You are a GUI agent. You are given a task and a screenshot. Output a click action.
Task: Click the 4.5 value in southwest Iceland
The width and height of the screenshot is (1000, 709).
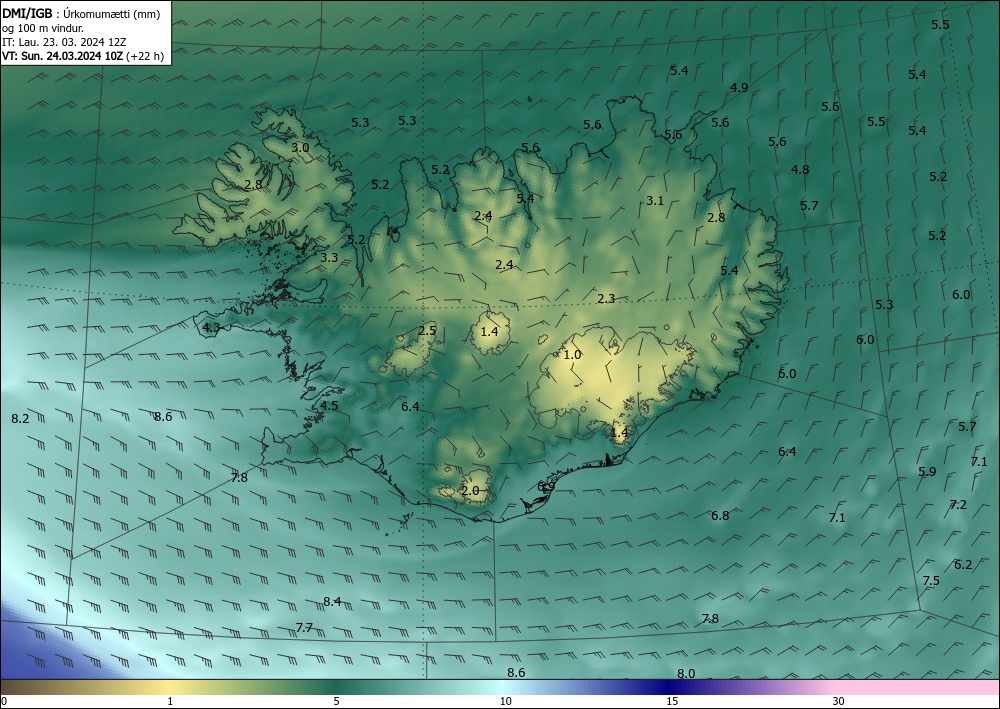coord(329,406)
